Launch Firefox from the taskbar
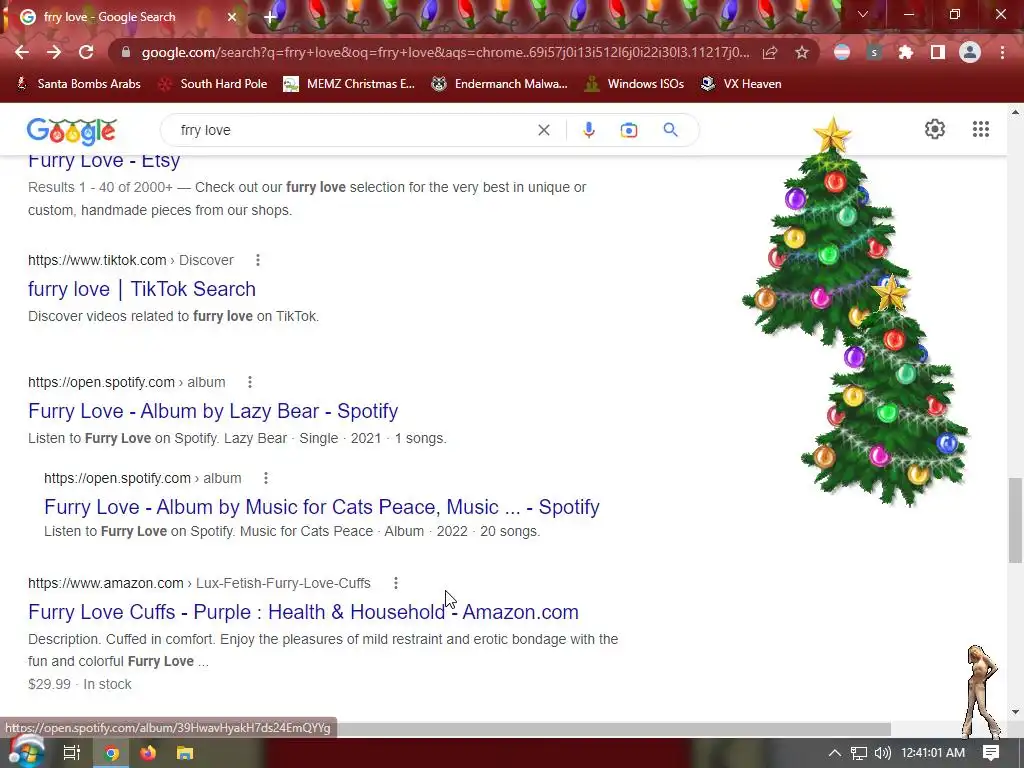This screenshot has height=768, width=1024. (x=148, y=753)
